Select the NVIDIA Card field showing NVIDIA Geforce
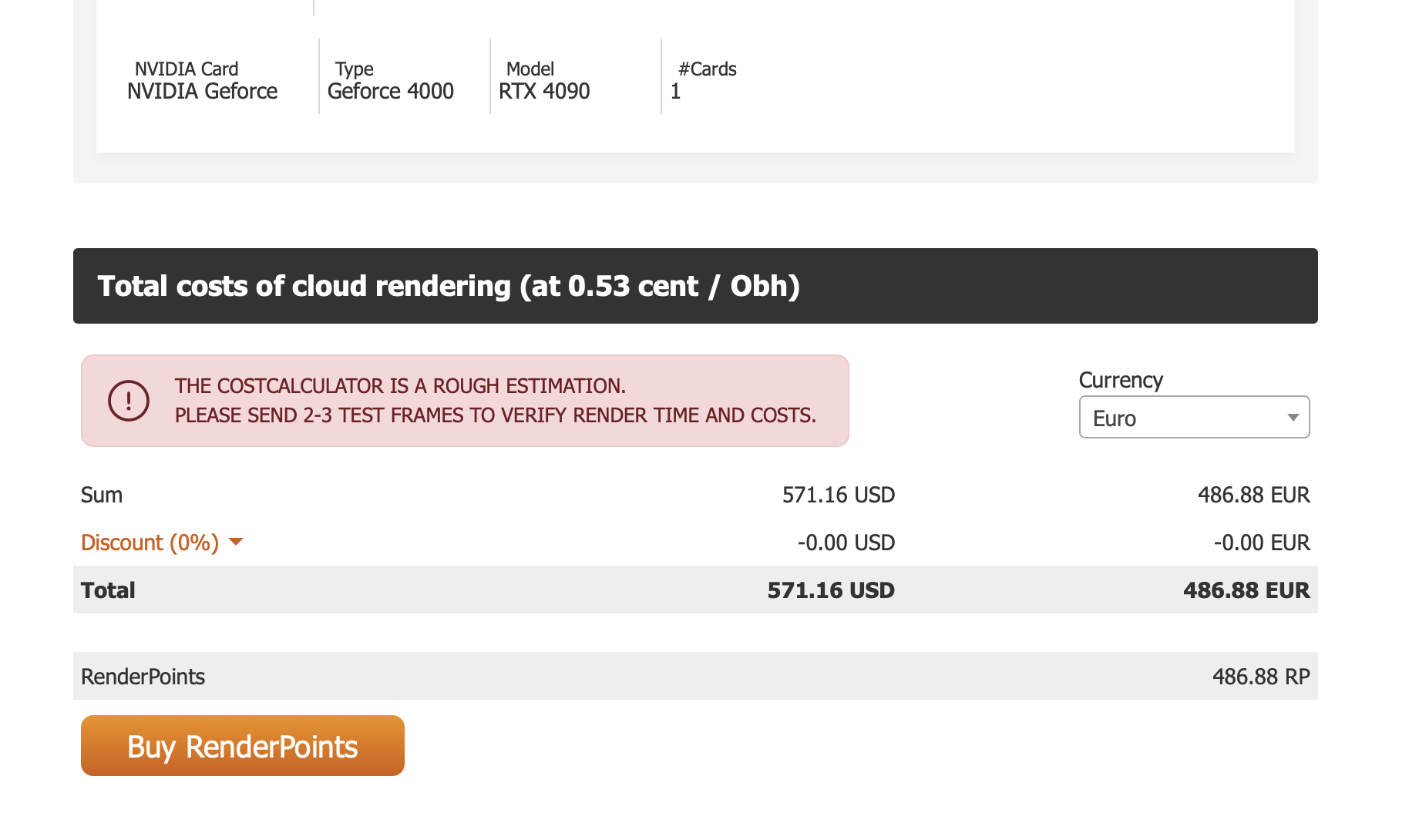The image size is (1409, 840). click(x=202, y=91)
